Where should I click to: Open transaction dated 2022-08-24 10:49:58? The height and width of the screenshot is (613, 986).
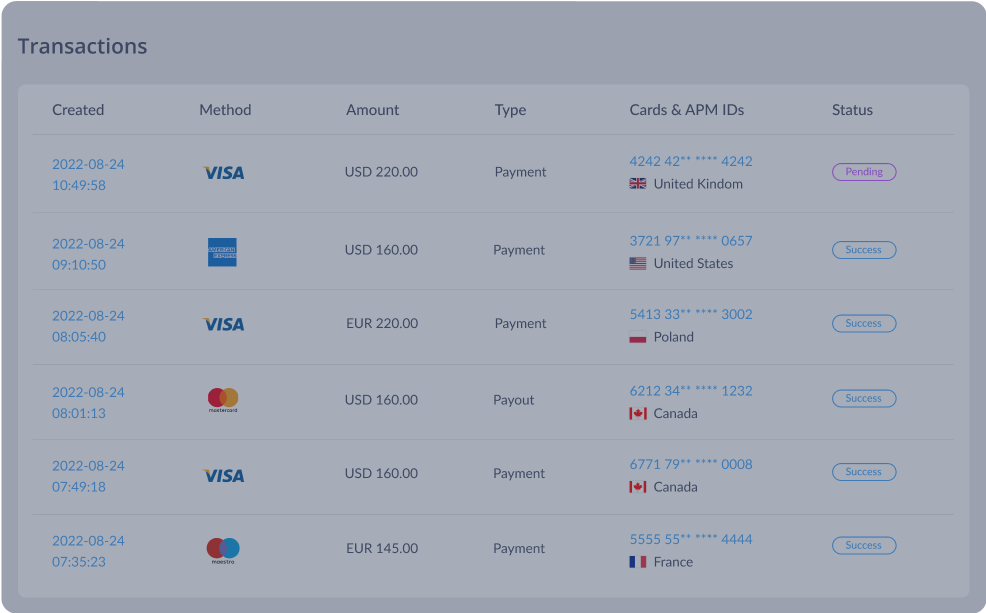click(x=88, y=172)
